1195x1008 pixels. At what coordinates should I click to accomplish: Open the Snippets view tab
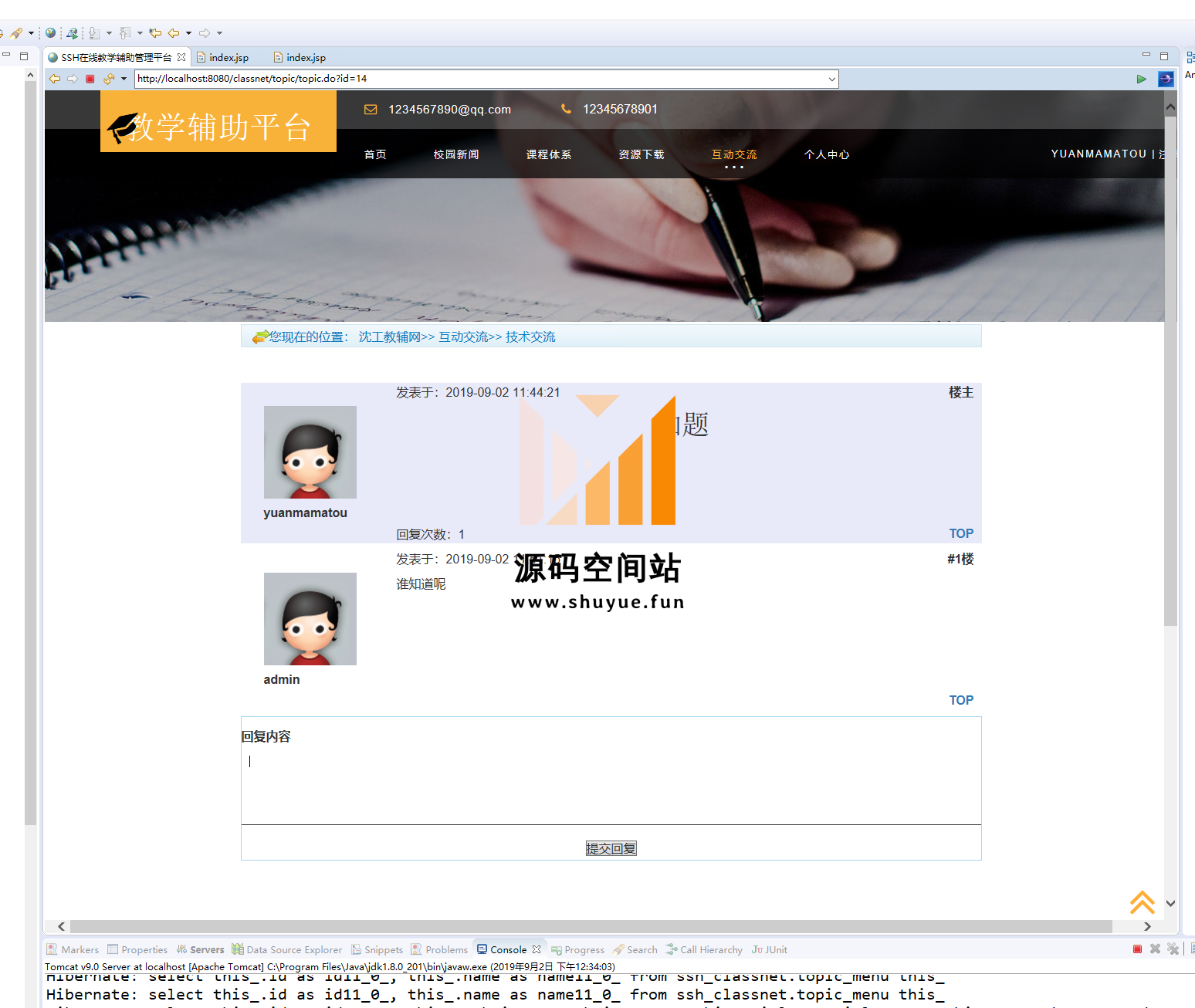pos(377,949)
